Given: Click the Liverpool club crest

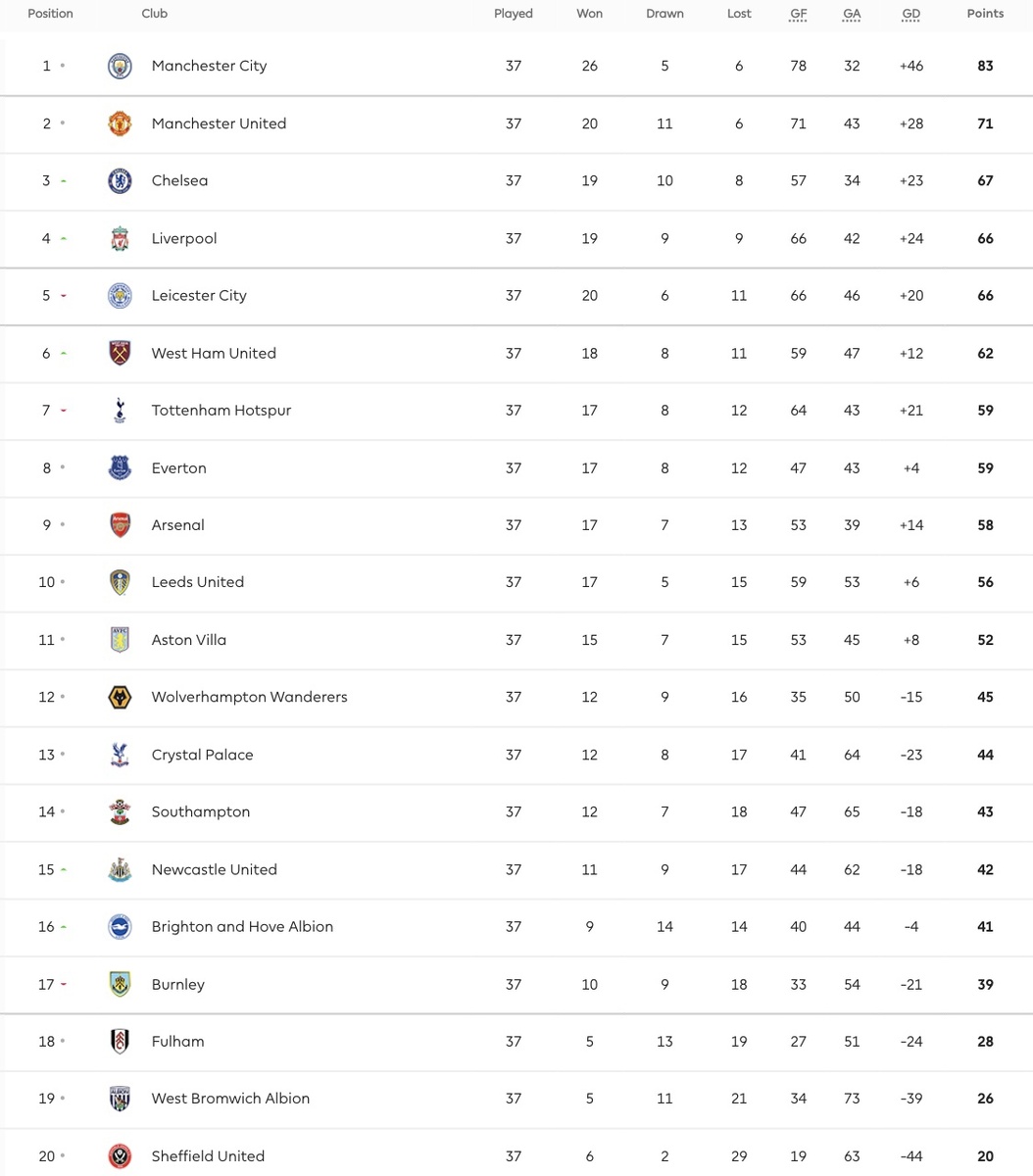Looking at the screenshot, I should tap(120, 238).
